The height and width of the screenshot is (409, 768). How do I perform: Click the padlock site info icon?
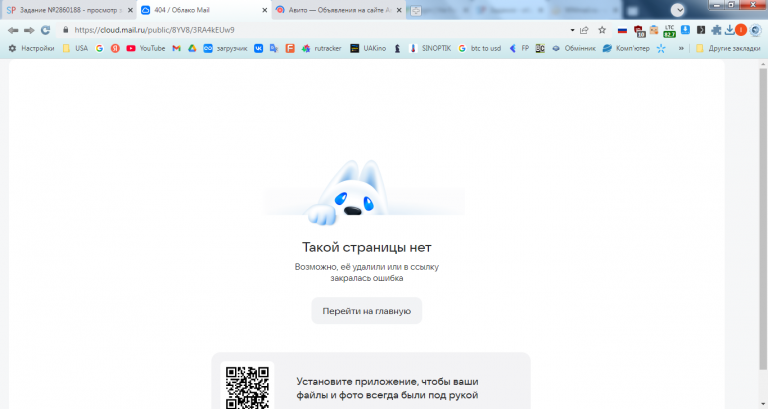pos(66,30)
